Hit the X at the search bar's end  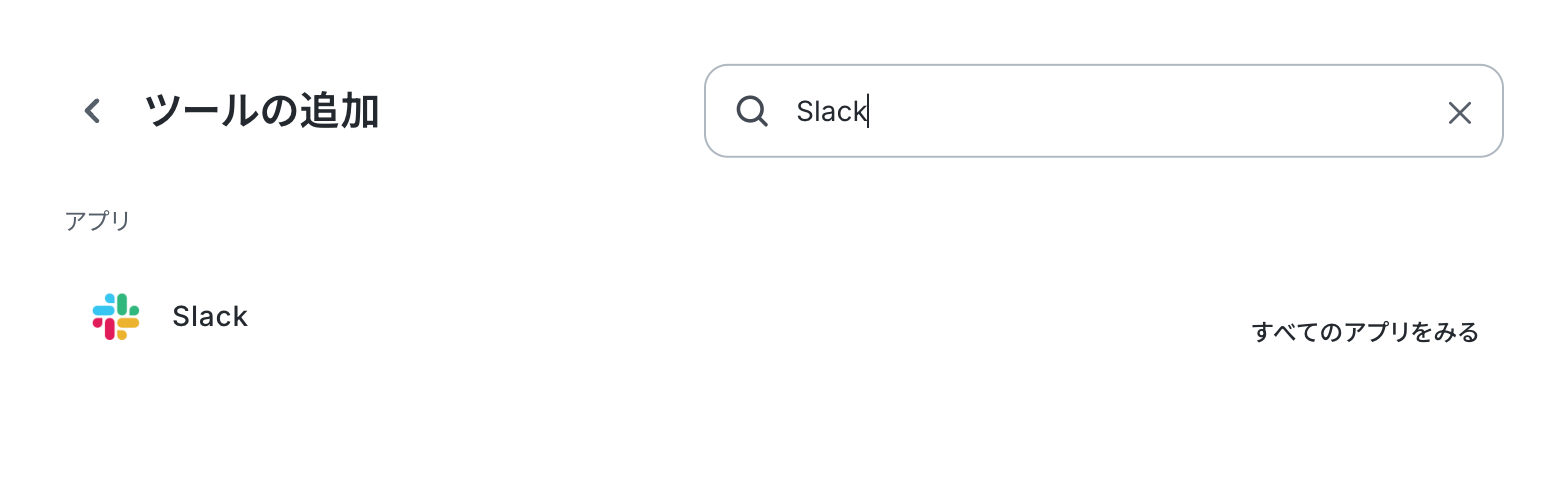(1460, 113)
